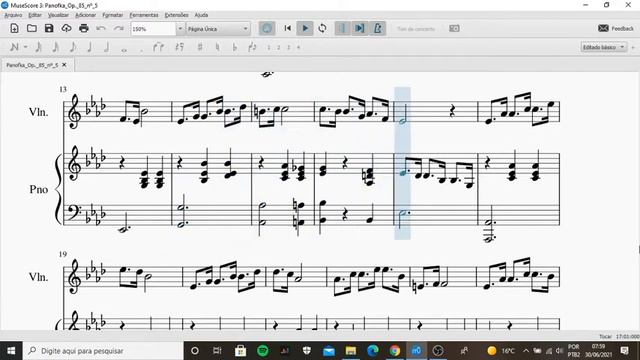Select eighth note duration
Viewport: 640px width, 360px height.
pos(73,47)
